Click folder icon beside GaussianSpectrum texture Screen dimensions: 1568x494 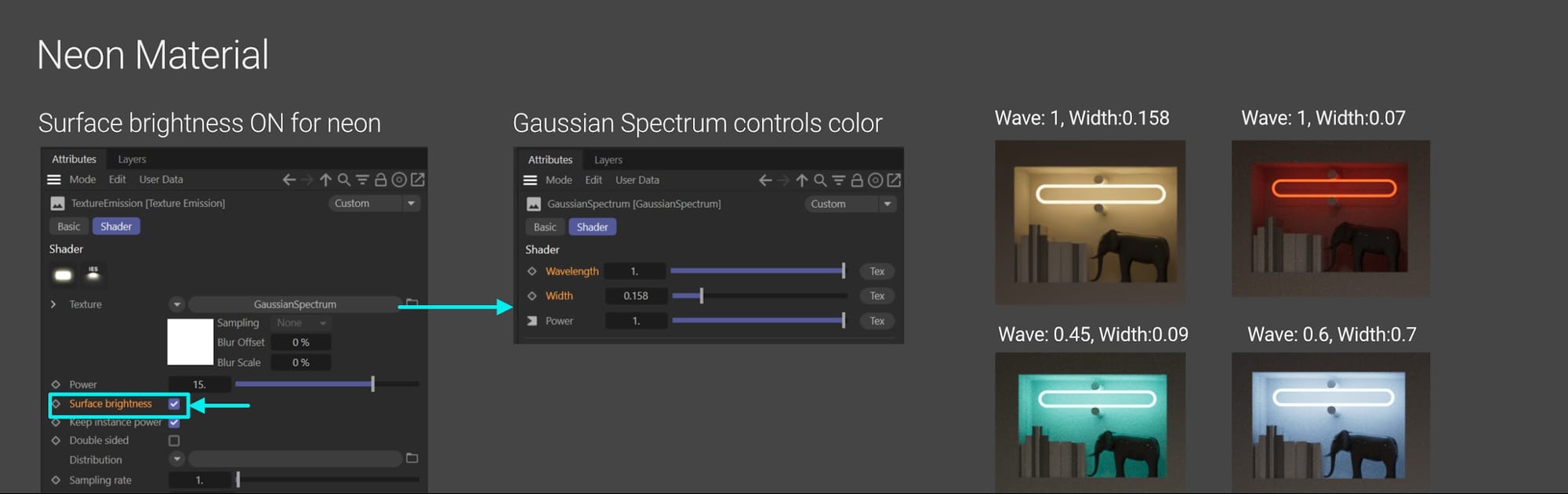pyautogui.click(x=412, y=303)
